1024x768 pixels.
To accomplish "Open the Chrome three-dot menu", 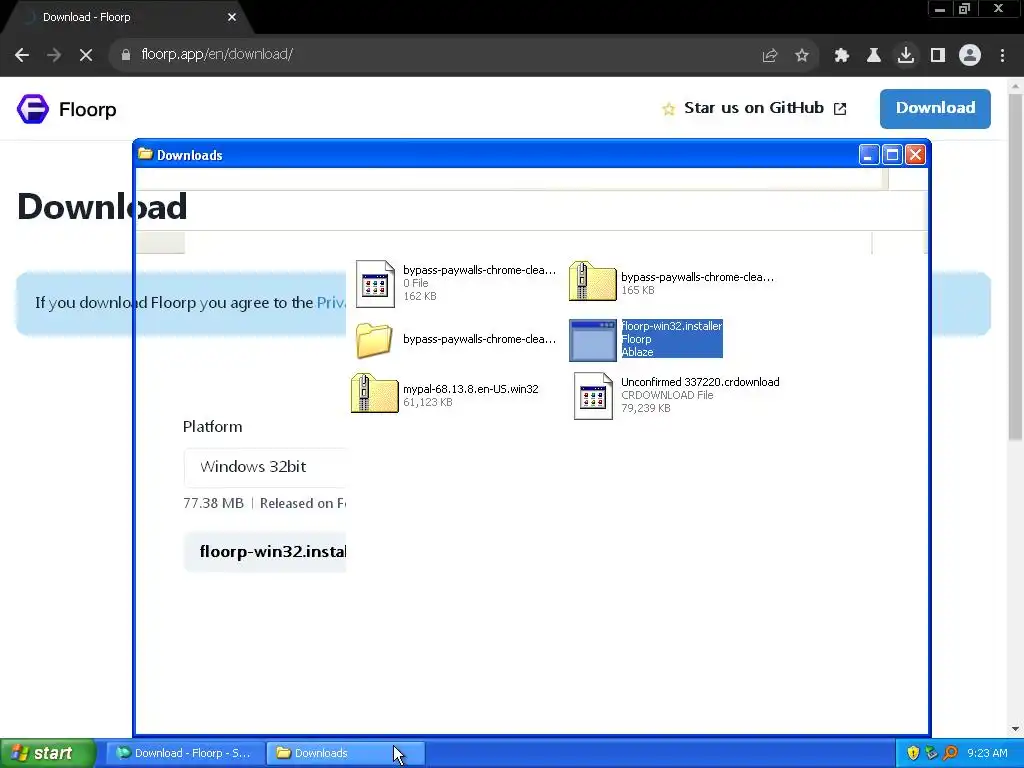I will 1002,55.
